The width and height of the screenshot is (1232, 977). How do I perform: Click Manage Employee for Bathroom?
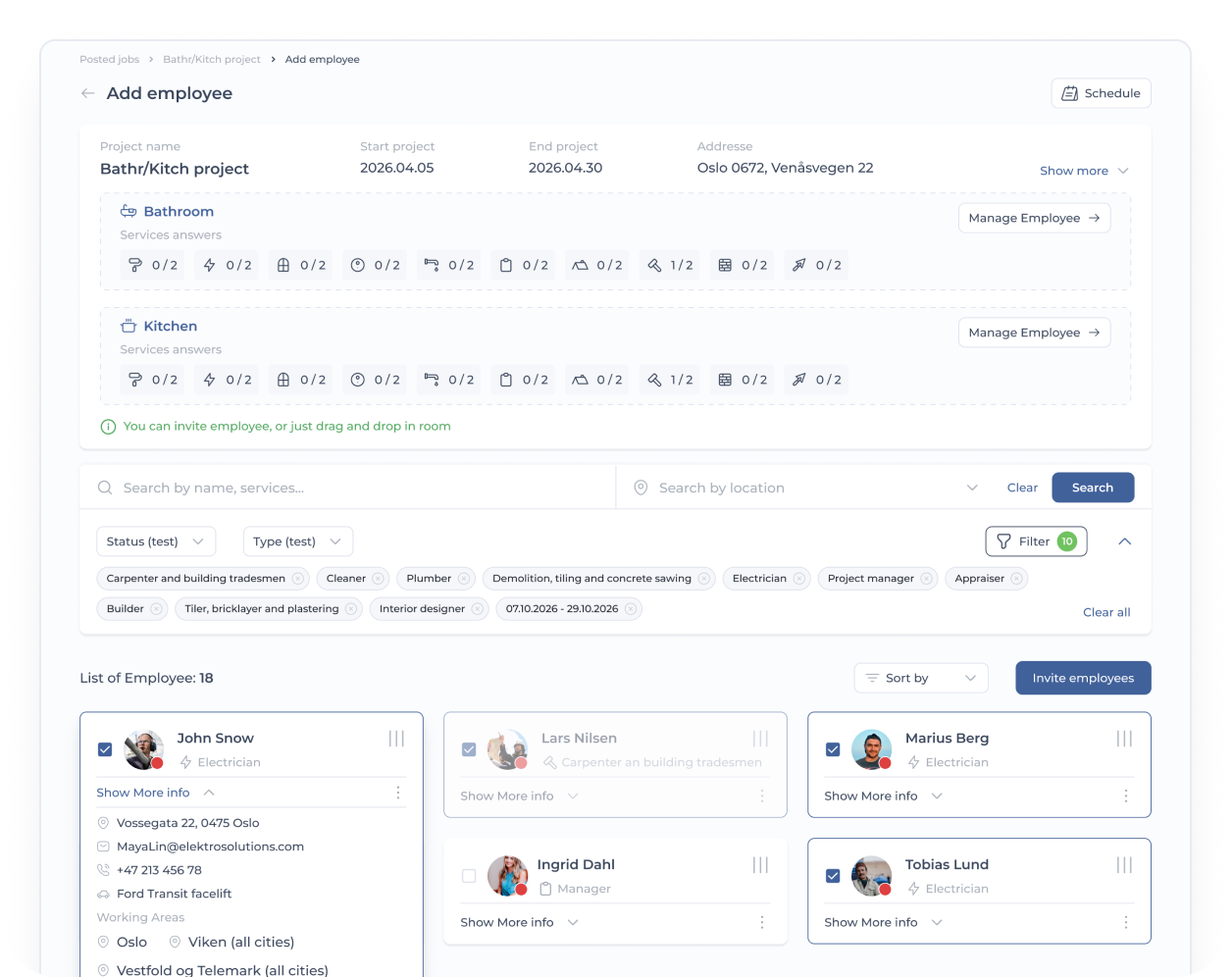[1034, 218]
